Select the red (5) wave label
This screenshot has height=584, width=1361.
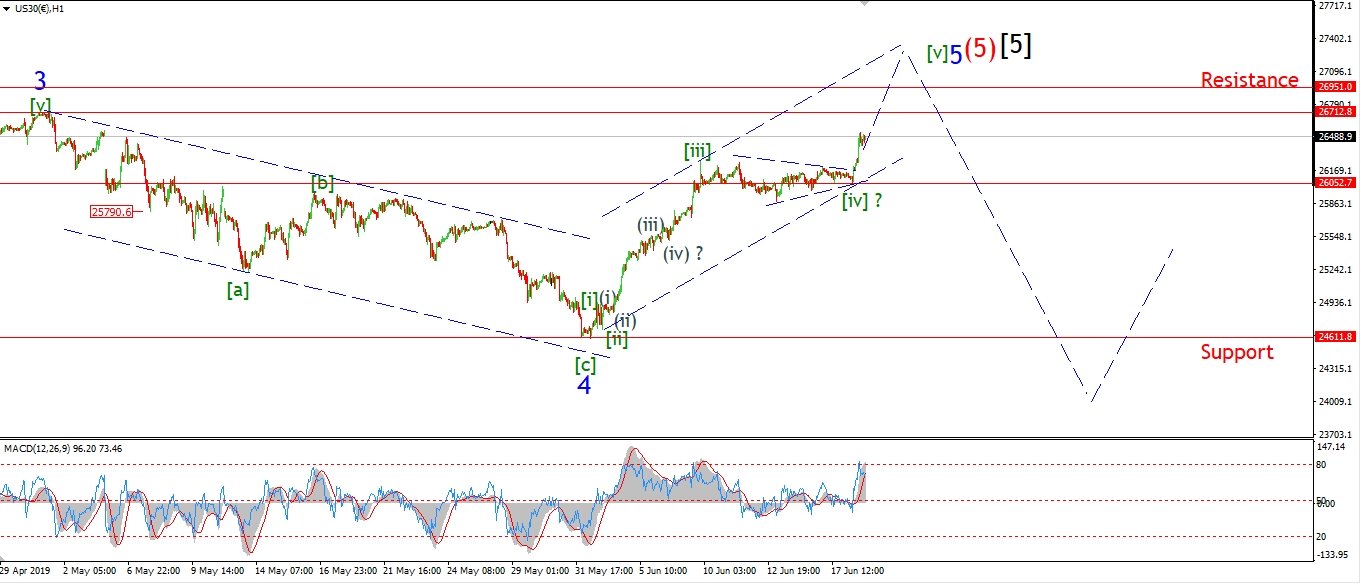[x=980, y=49]
